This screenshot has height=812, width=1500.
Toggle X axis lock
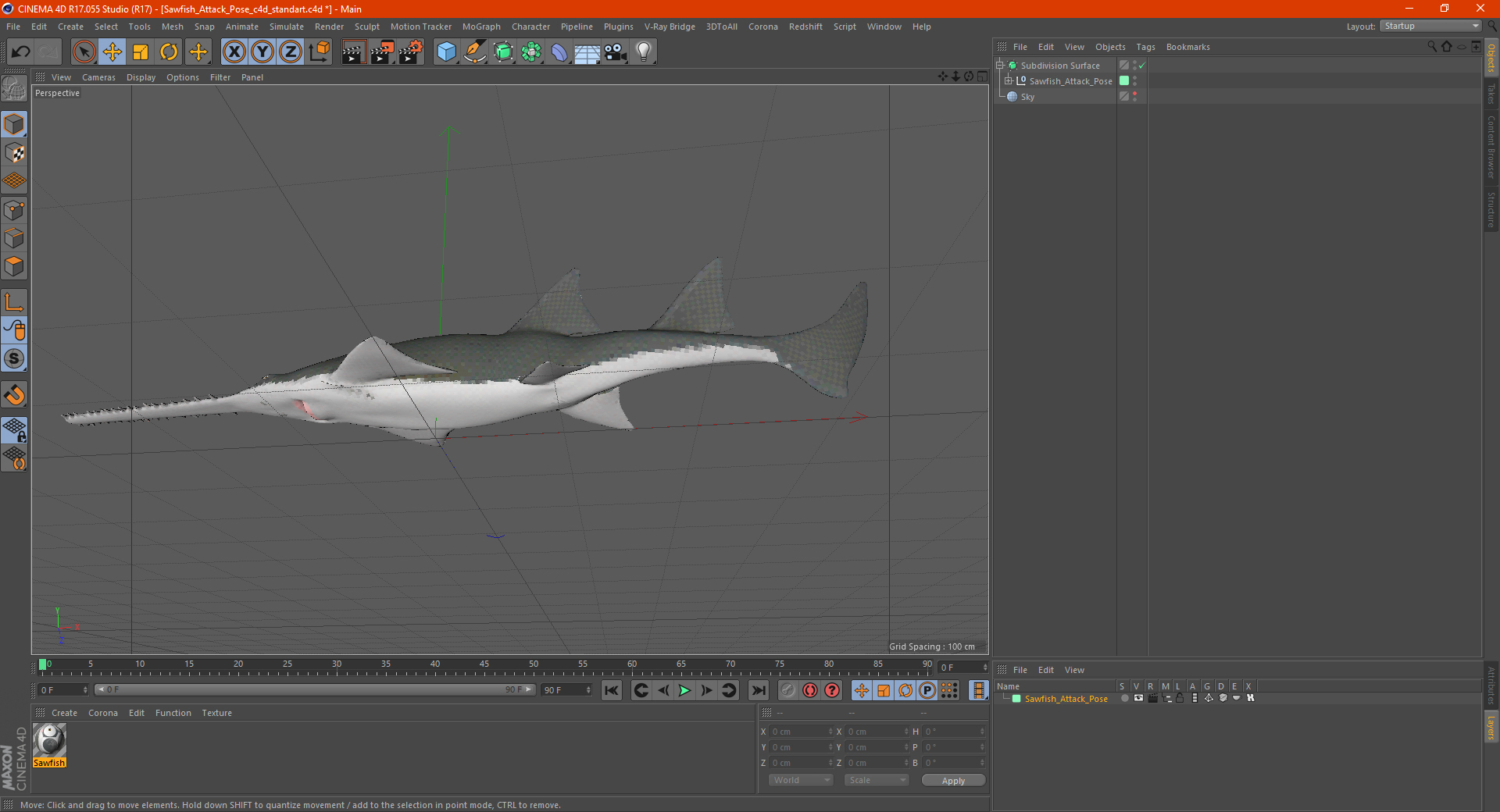tap(234, 52)
